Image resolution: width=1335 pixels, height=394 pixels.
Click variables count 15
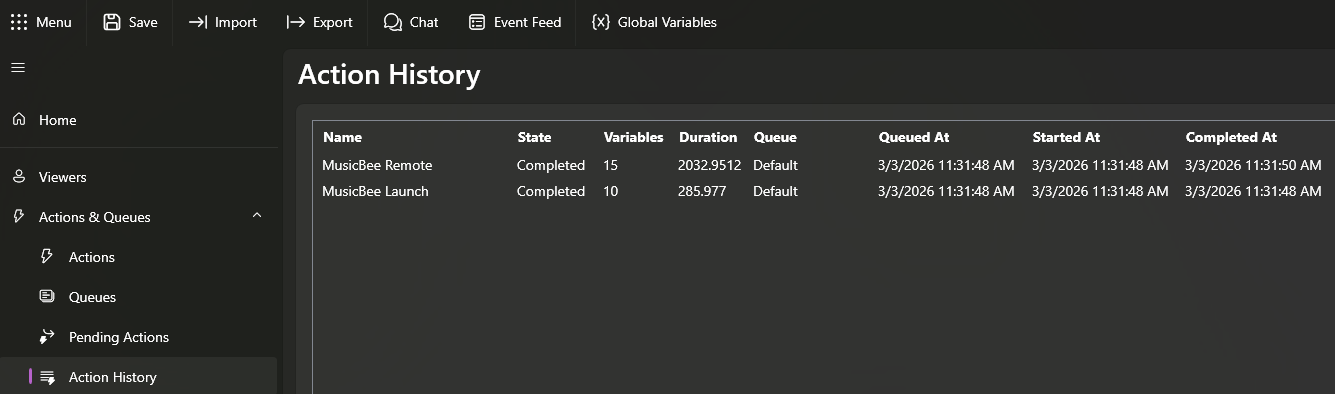pyautogui.click(x=611, y=165)
